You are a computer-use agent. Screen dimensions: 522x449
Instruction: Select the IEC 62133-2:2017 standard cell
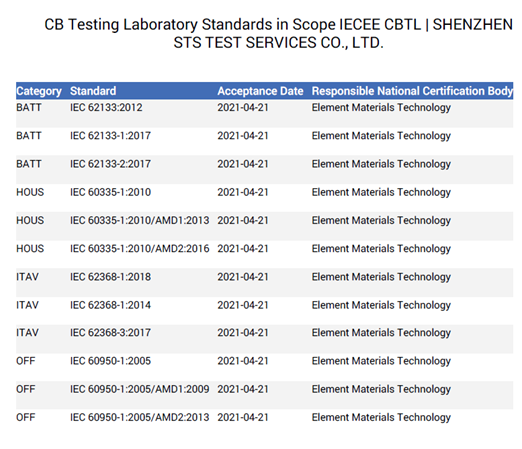[110, 164]
